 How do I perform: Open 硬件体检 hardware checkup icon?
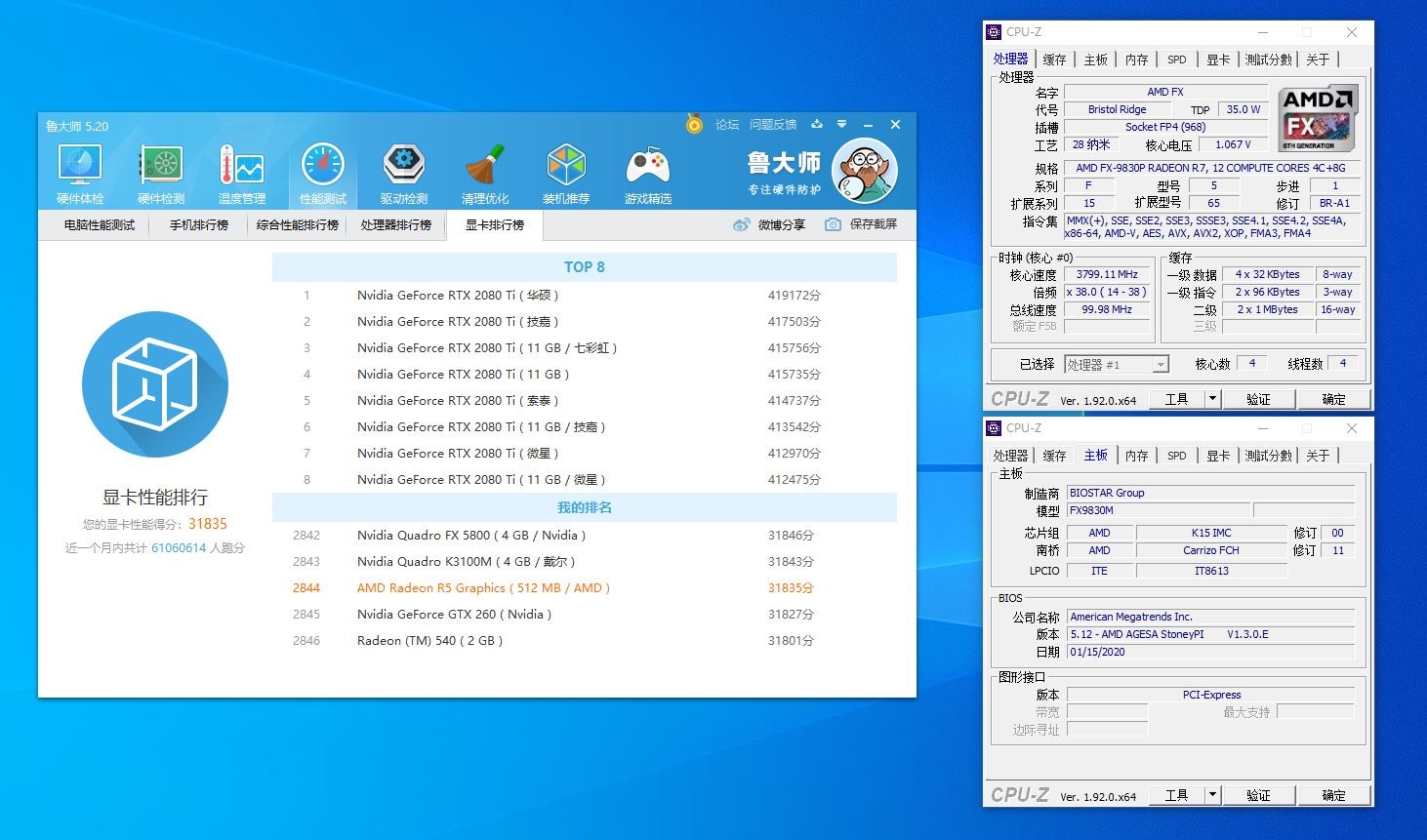[x=80, y=174]
